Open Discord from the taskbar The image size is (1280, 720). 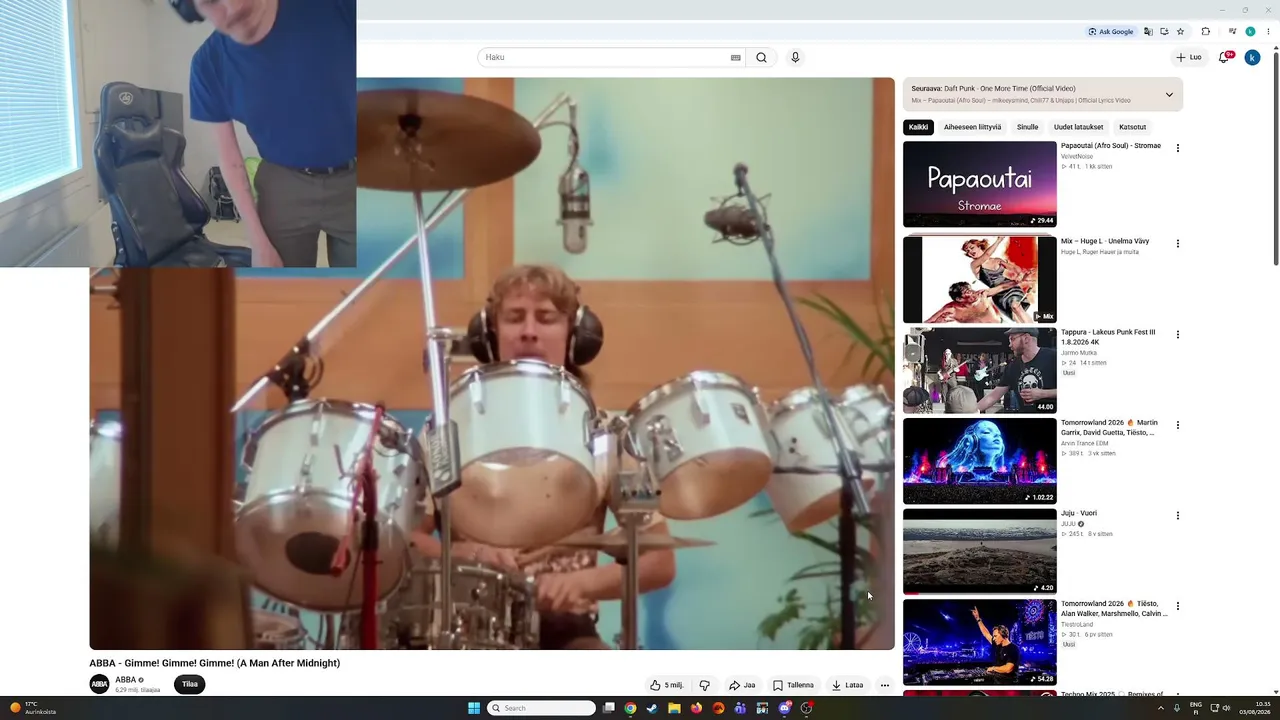(784, 708)
